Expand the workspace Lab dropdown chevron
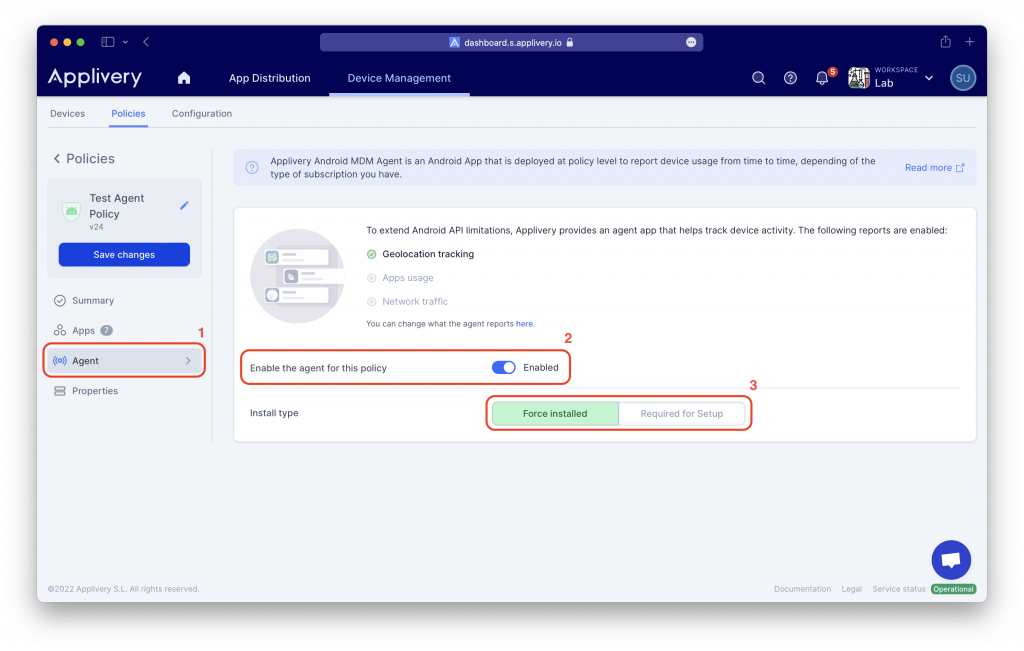 929,78
